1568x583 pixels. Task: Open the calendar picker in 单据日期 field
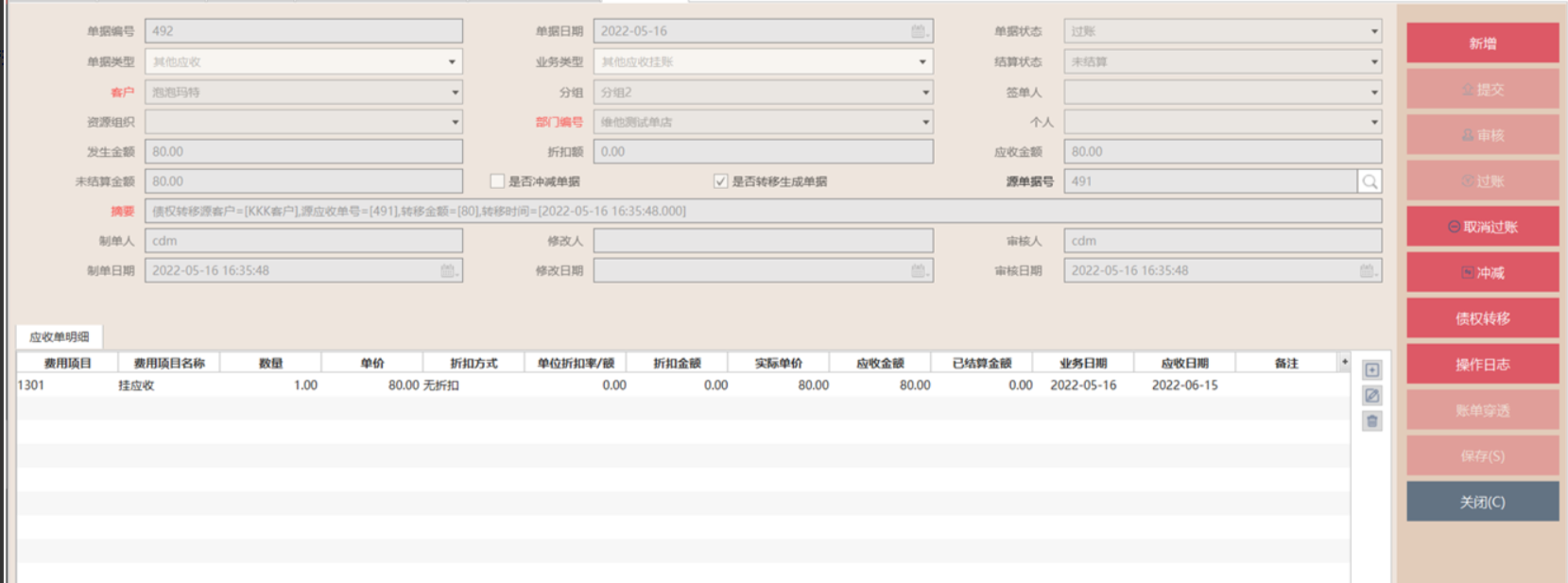[919, 31]
